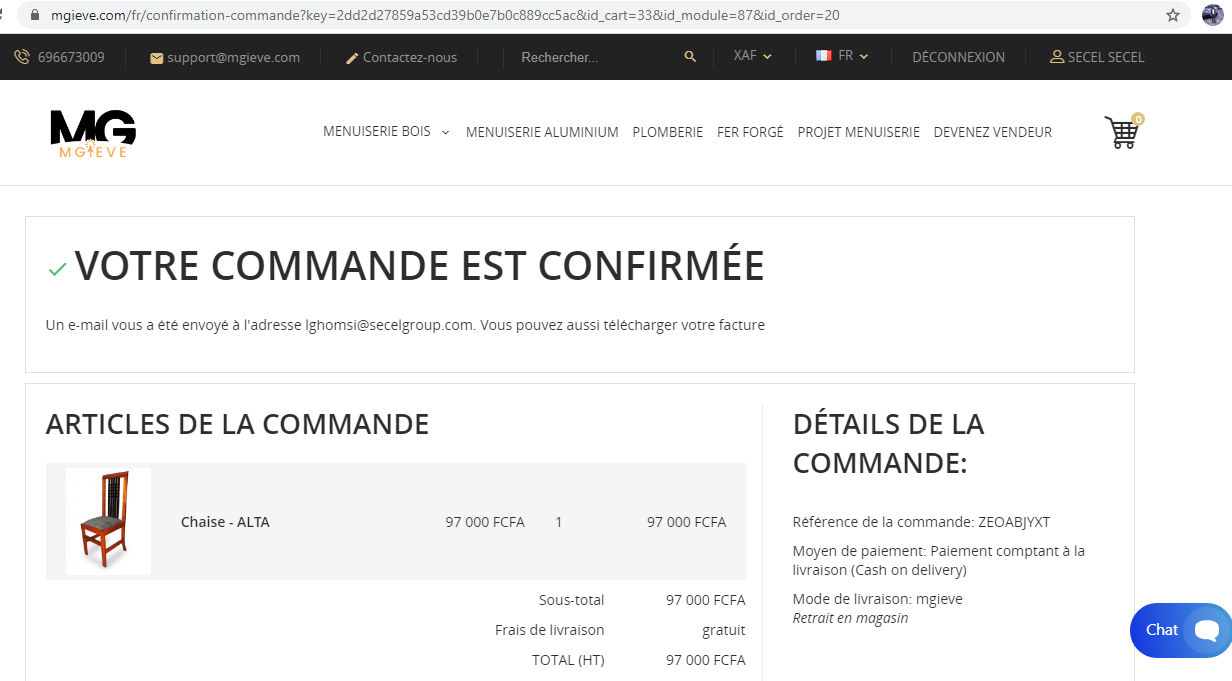Click the Frais de livraison label
Screen dimensions: 1232x681
click(x=550, y=630)
